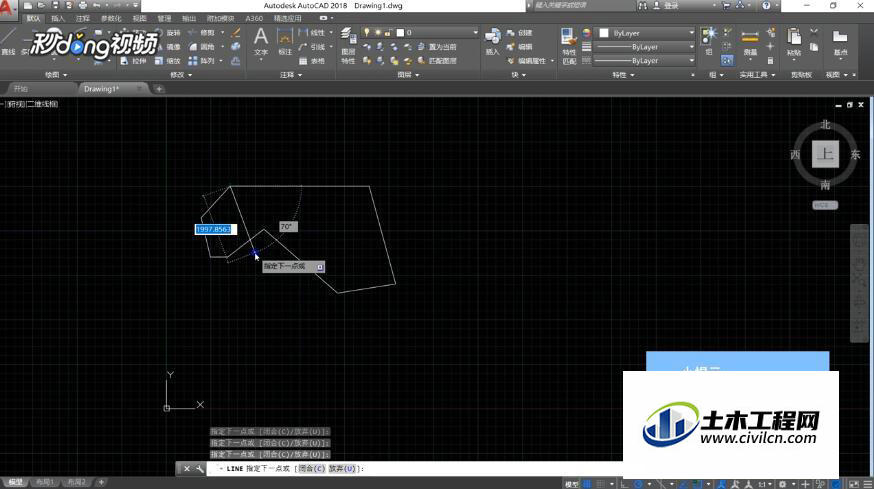Expand the 图层 (Layers) panel
Screen dimensions: 874x489
408,75
